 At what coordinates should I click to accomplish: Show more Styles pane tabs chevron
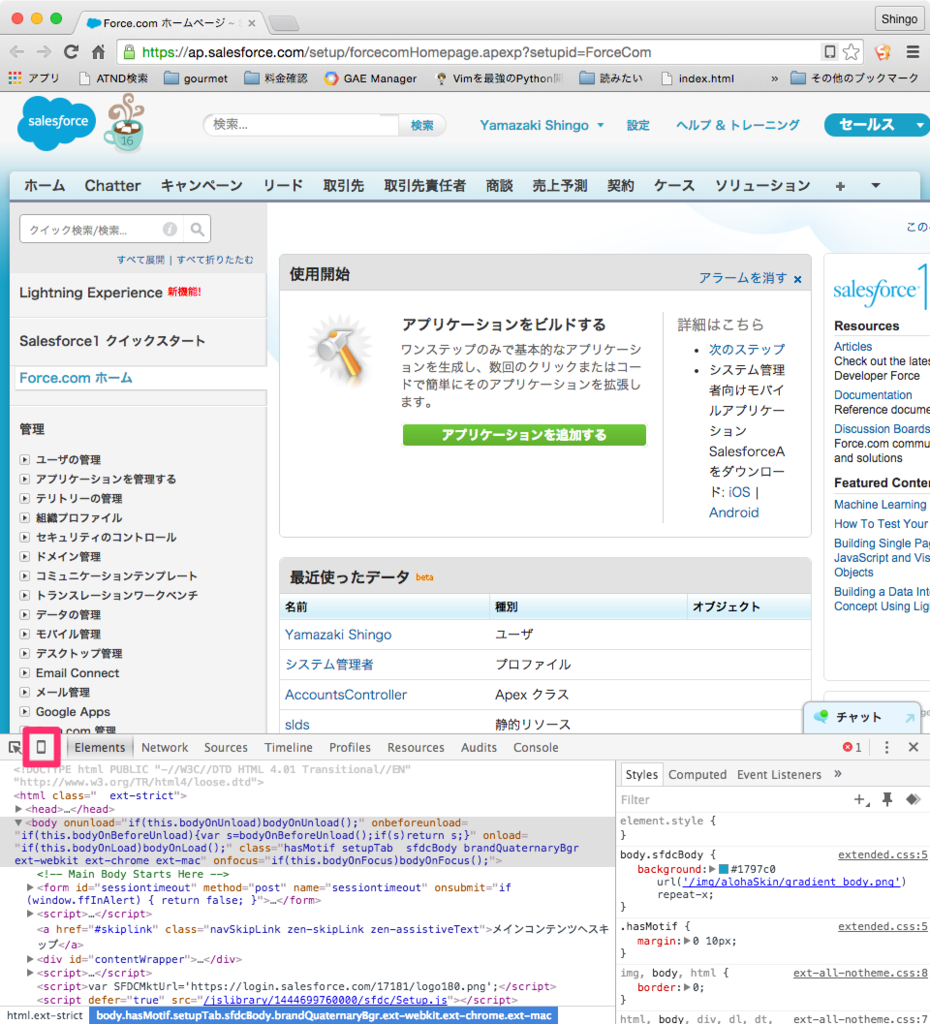click(x=838, y=774)
